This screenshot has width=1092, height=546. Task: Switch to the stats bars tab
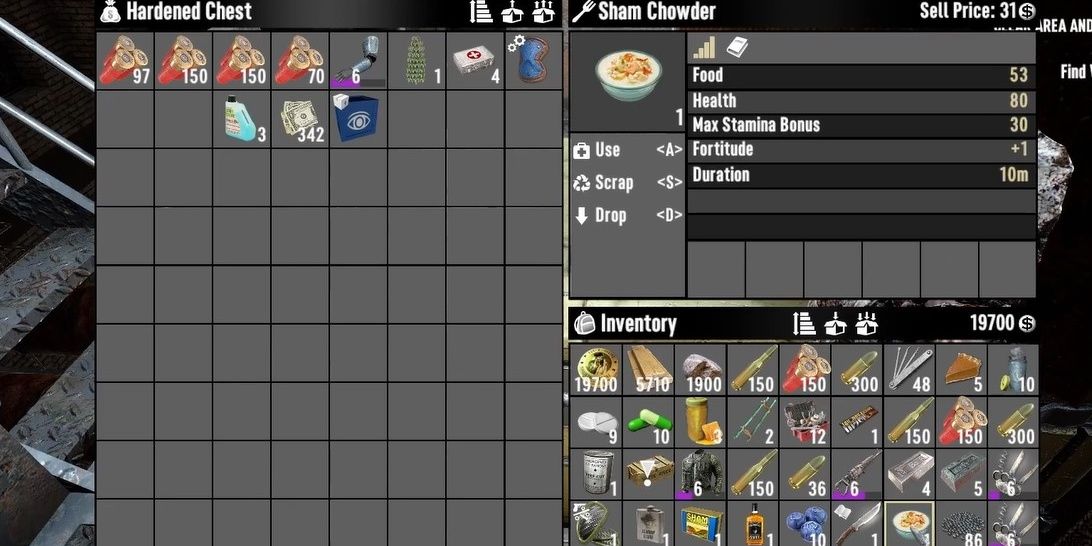(704, 47)
